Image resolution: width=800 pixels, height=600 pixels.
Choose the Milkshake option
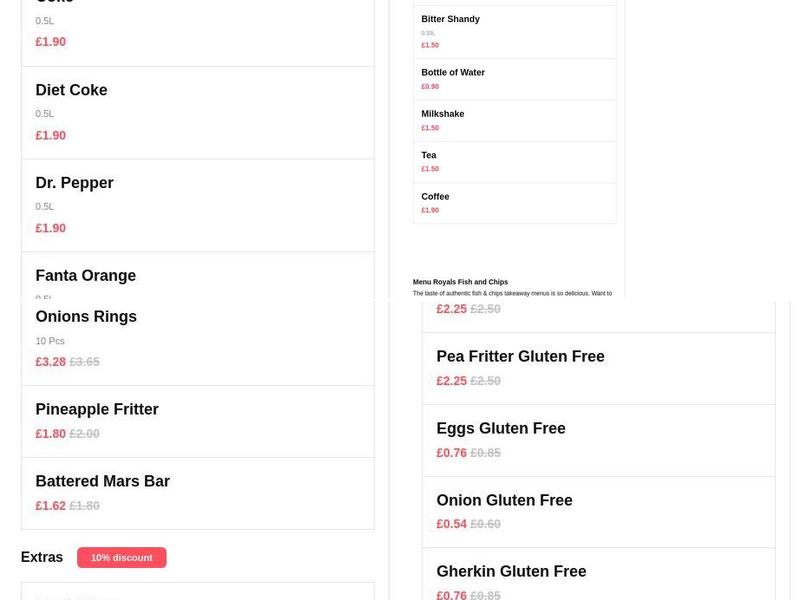click(x=444, y=113)
